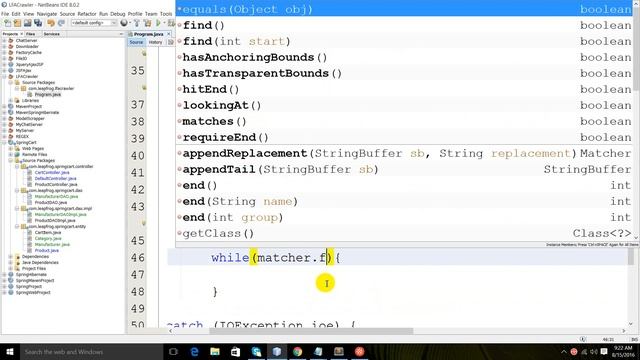Open the Refactor menu
640x360 pixels.
tap(87, 14)
